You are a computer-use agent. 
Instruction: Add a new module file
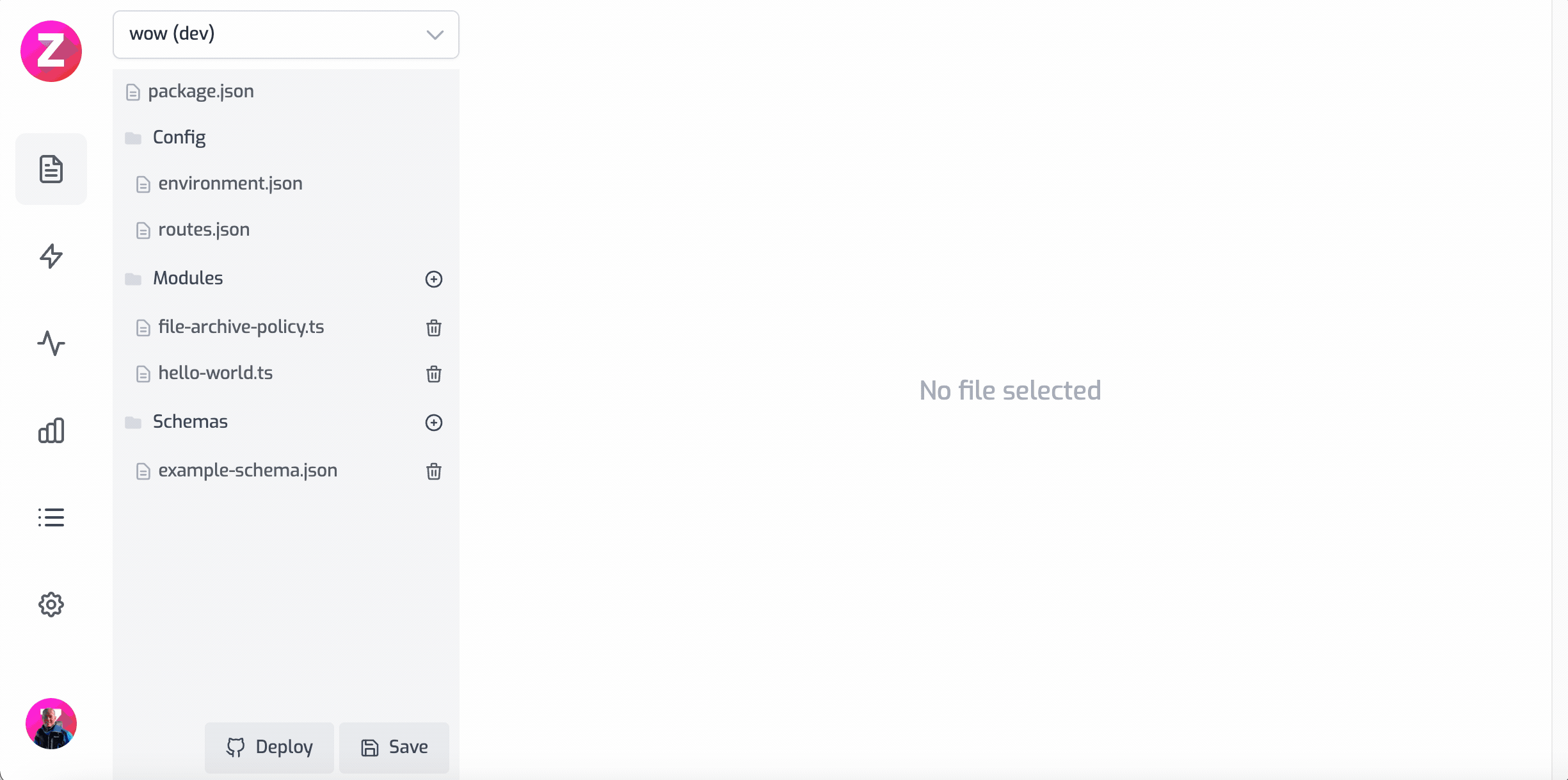click(x=434, y=279)
